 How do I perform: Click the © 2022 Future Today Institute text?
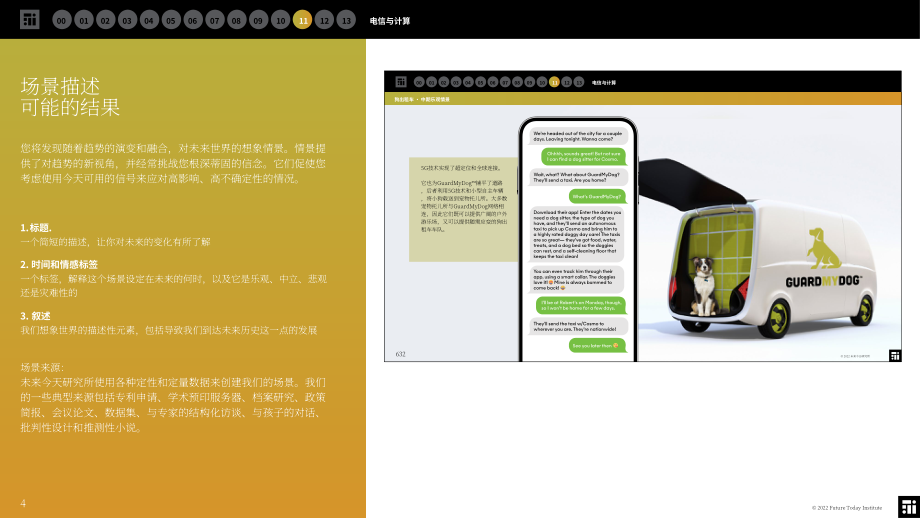click(x=847, y=507)
